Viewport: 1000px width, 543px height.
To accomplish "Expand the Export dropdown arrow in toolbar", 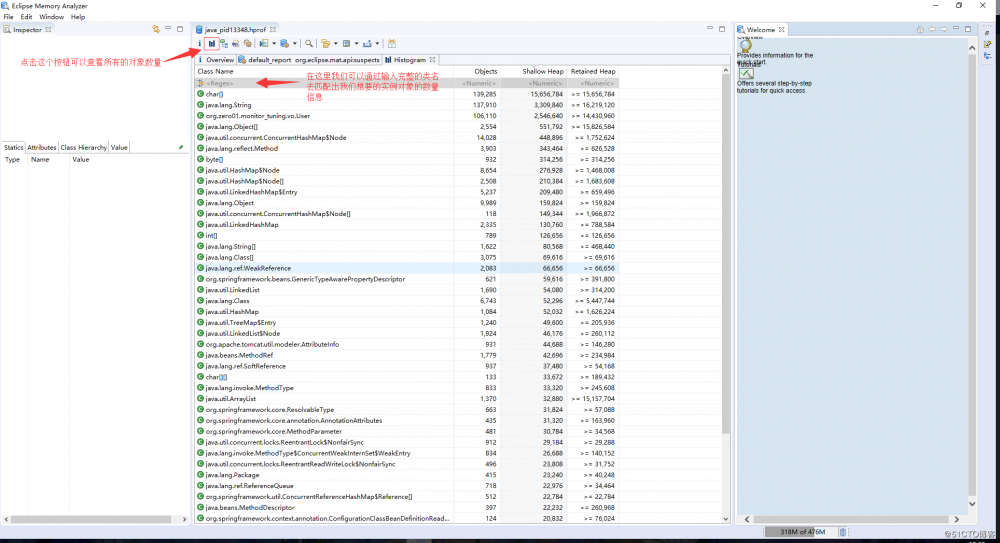I will 378,44.
